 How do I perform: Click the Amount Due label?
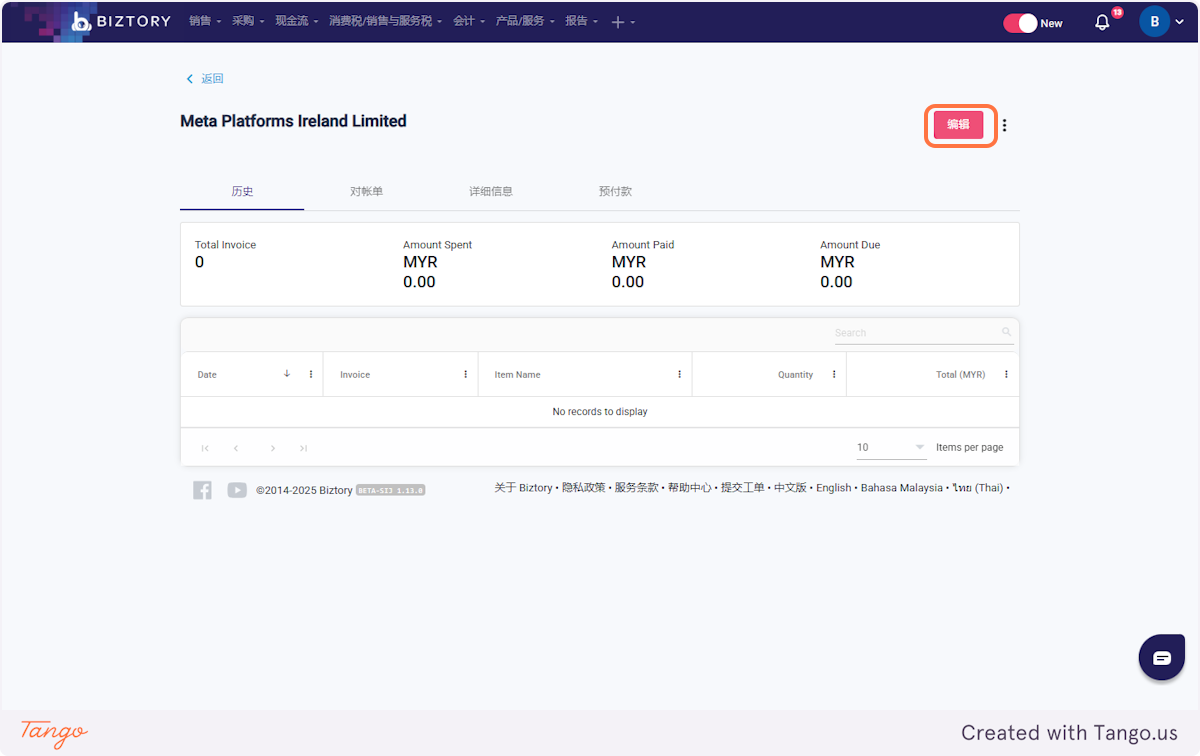pyautogui.click(x=850, y=245)
